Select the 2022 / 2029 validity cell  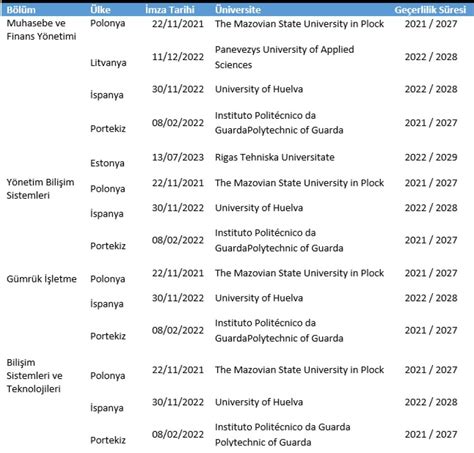coord(431,157)
